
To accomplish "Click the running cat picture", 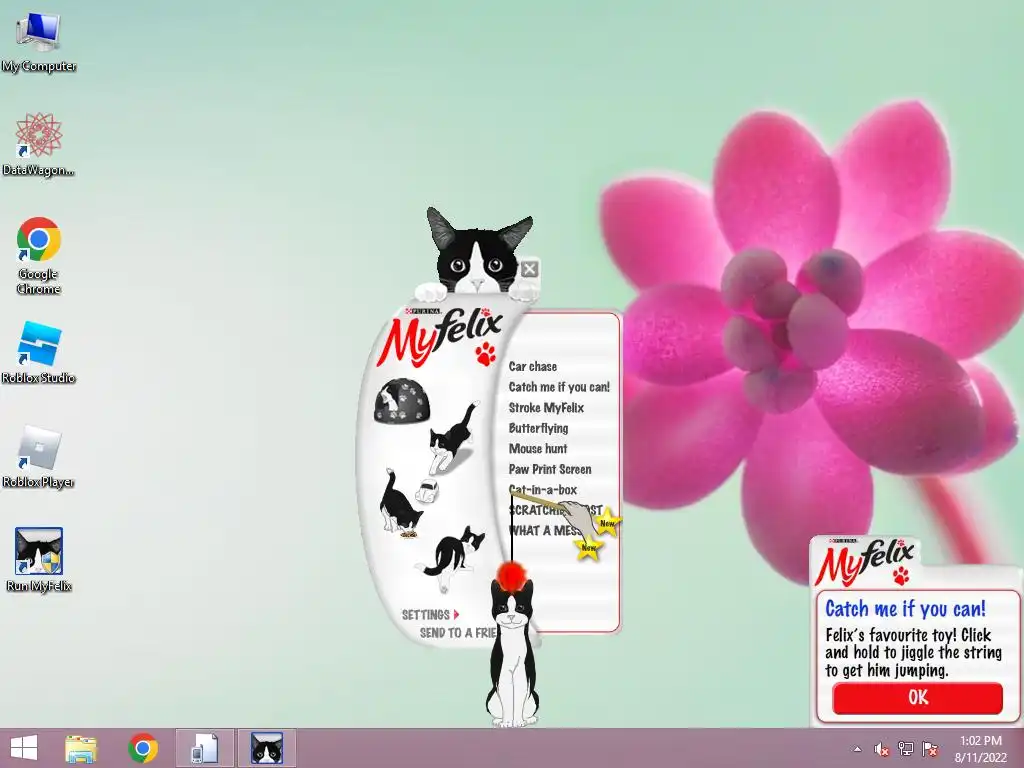I will 453,437.
